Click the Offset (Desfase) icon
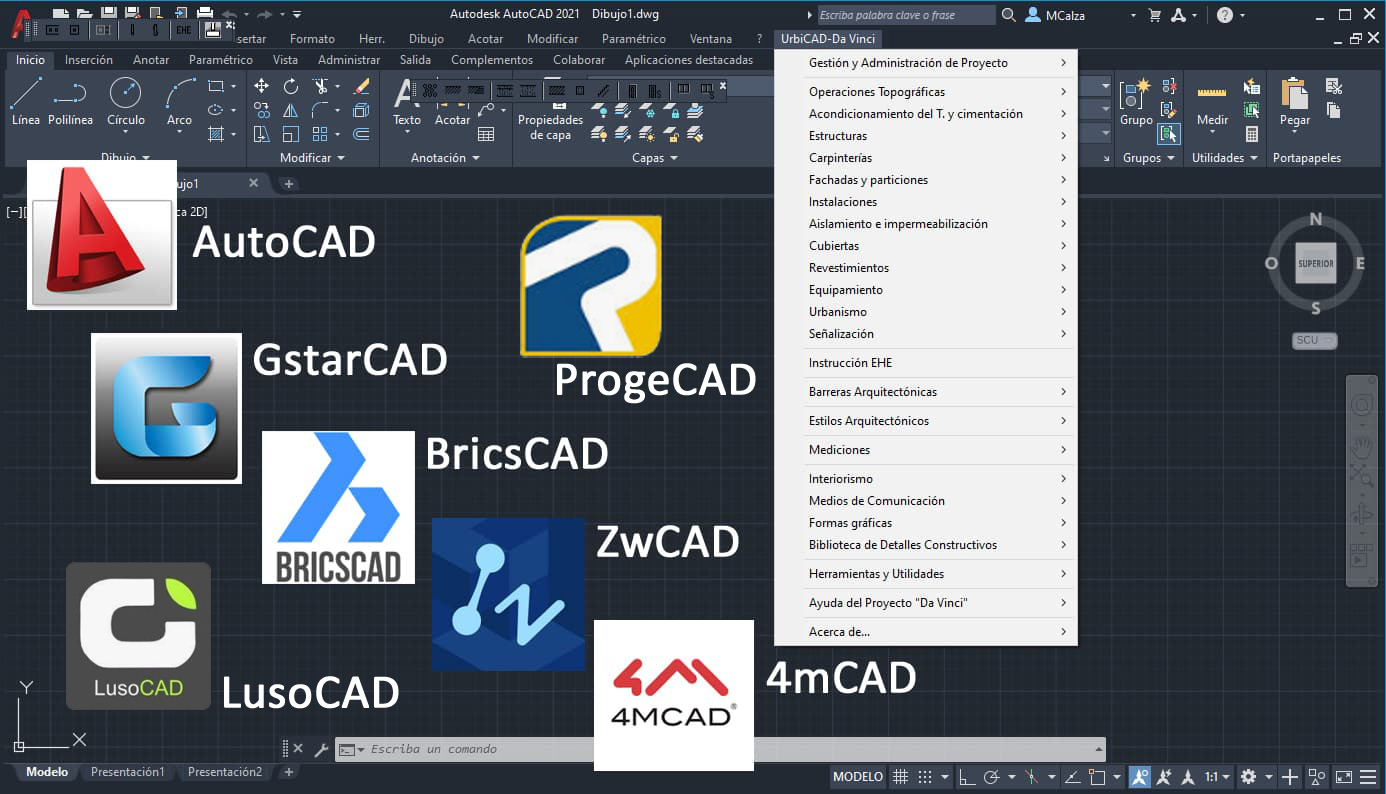Image resolution: width=1386 pixels, height=794 pixels. point(362,134)
